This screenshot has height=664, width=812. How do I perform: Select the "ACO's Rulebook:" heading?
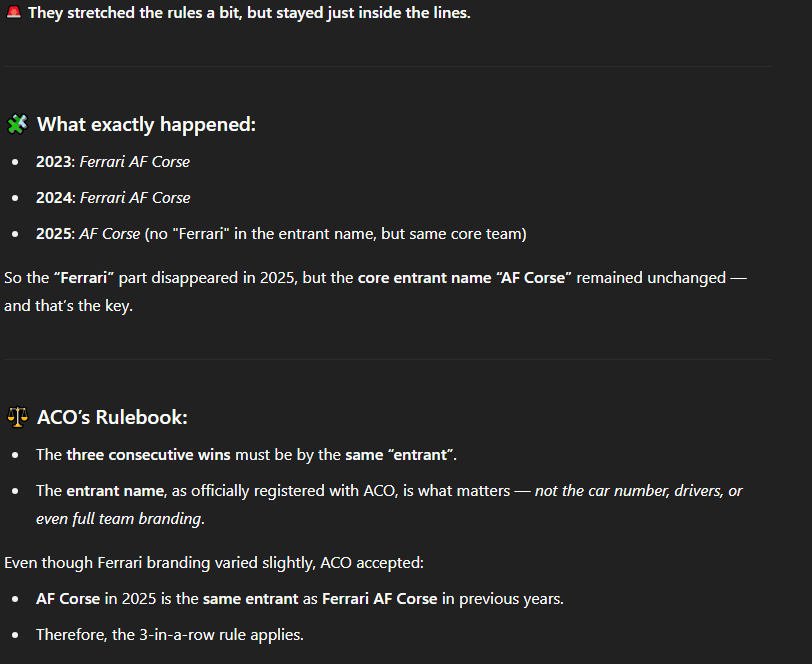click(112, 417)
